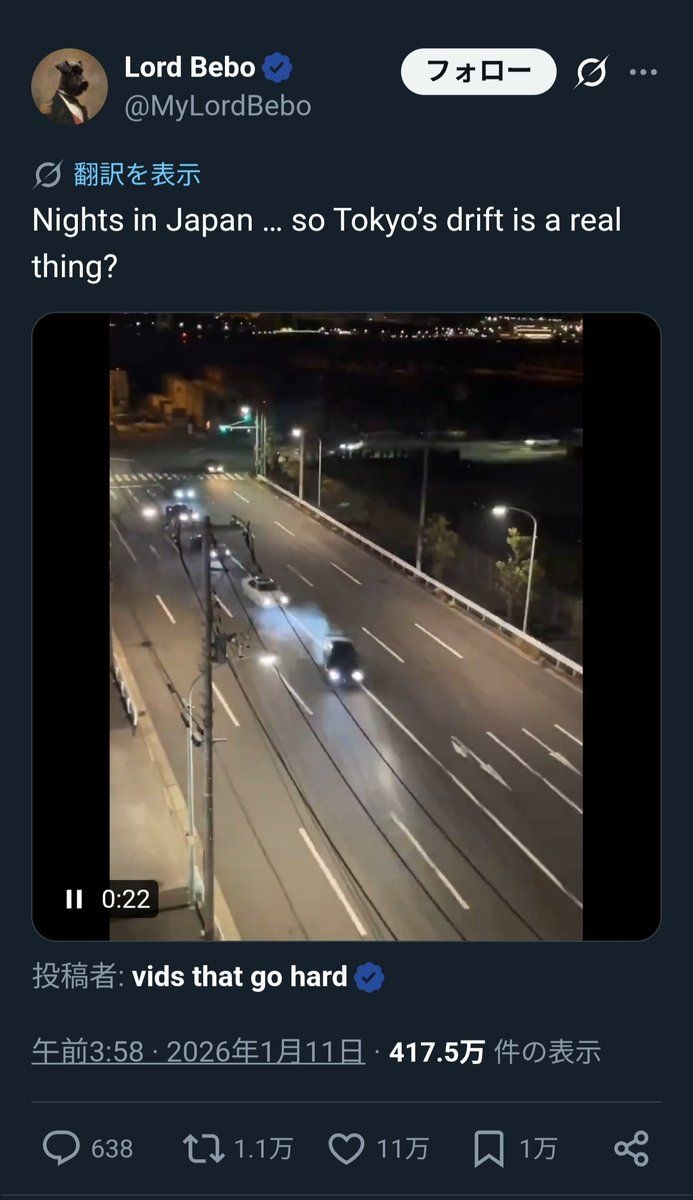The image size is (693, 1200).
Task: Open the @MyLordBebo handle
Action: click(x=217, y=106)
